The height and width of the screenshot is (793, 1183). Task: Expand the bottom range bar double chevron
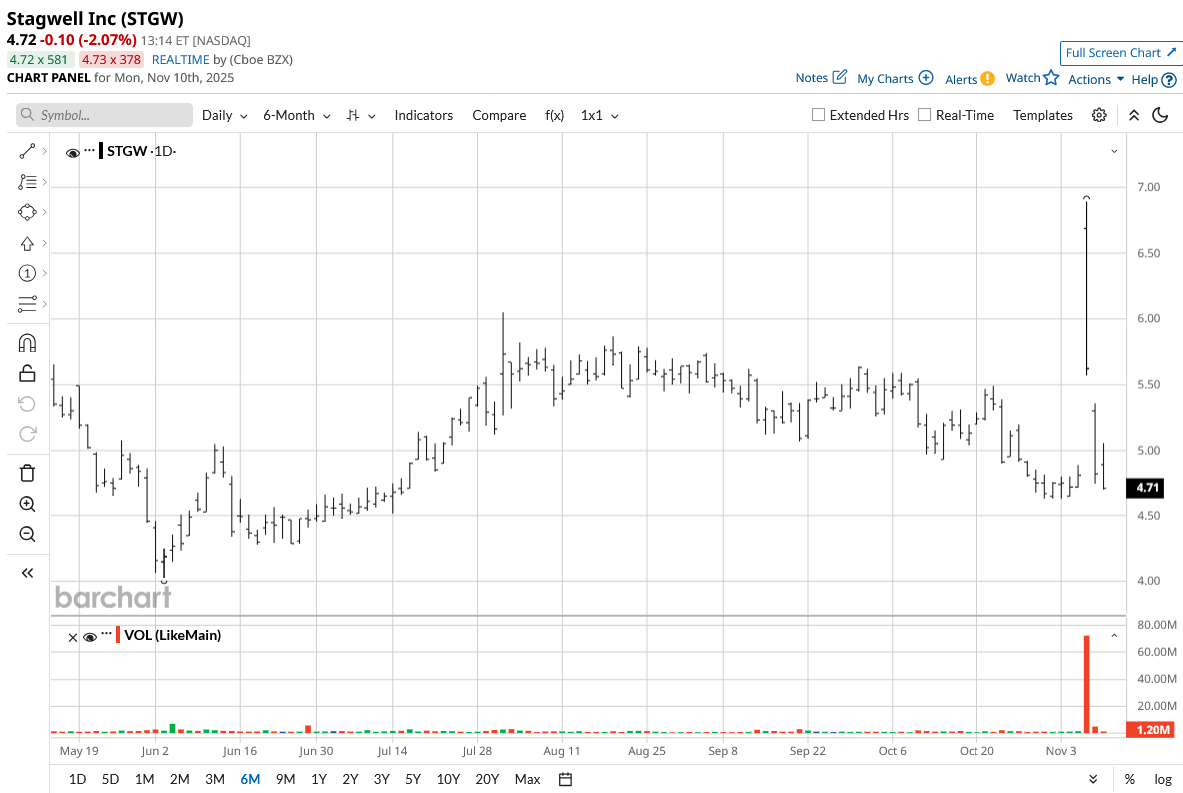pyautogui.click(x=1093, y=779)
